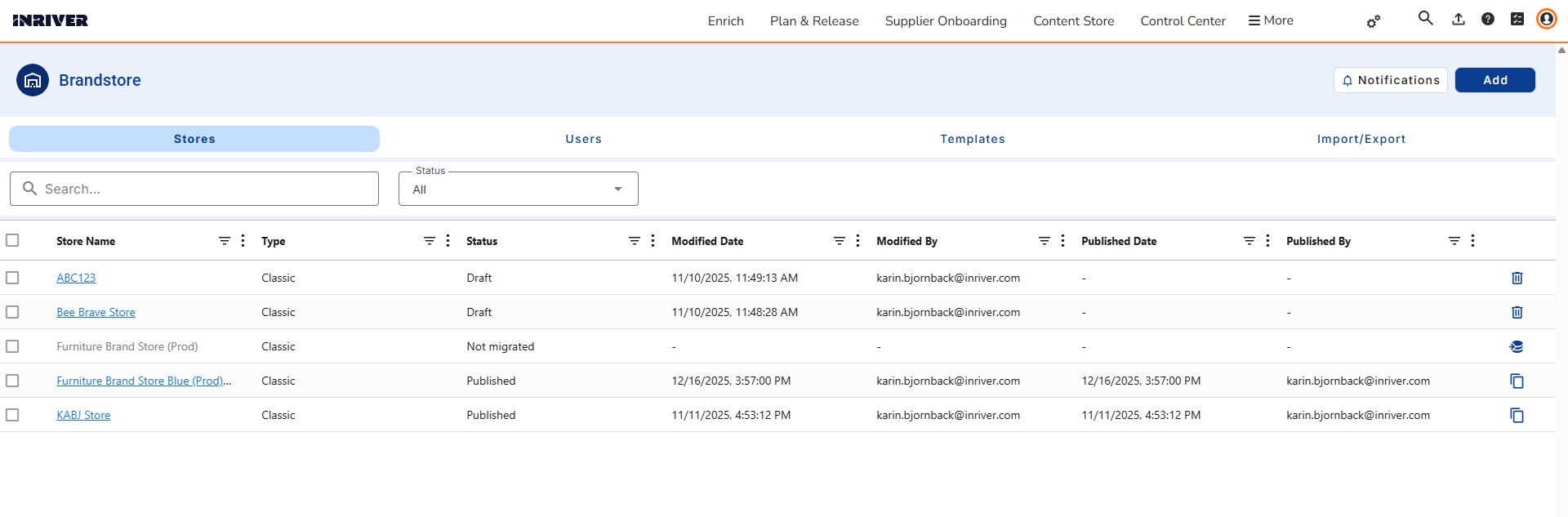1568x517 pixels.
Task: Open the Published Date column filter icon
Action: point(1249,241)
